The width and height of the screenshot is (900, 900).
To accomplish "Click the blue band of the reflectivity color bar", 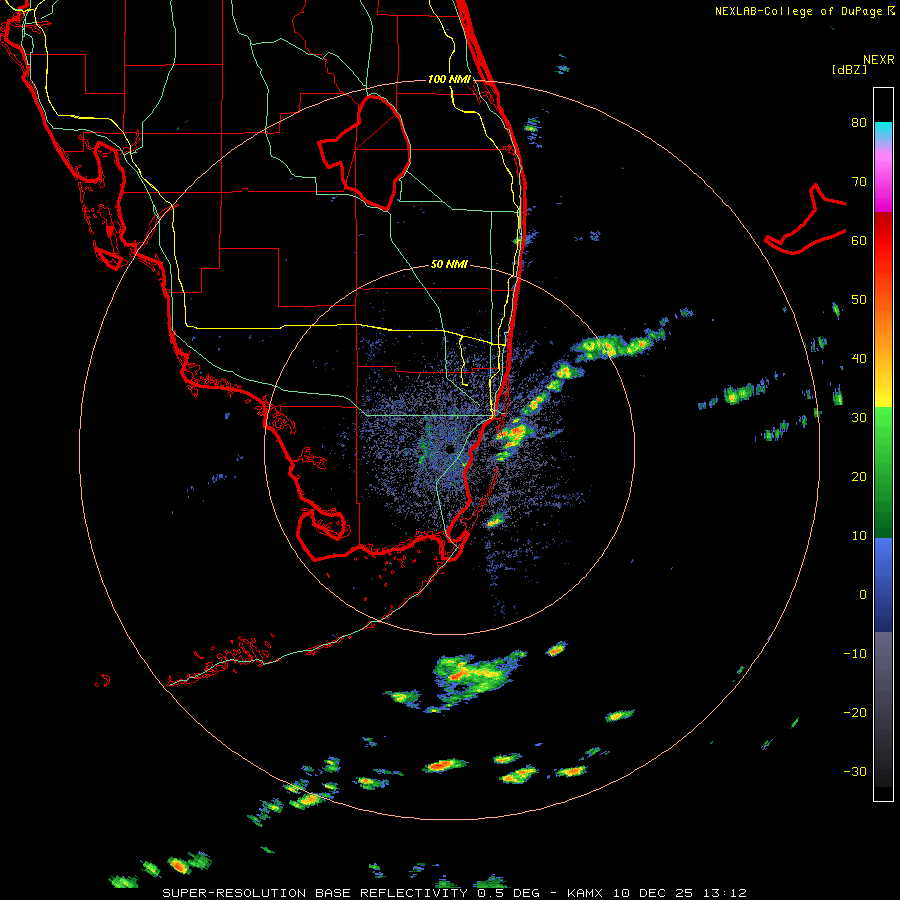I will tap(883, 585).
